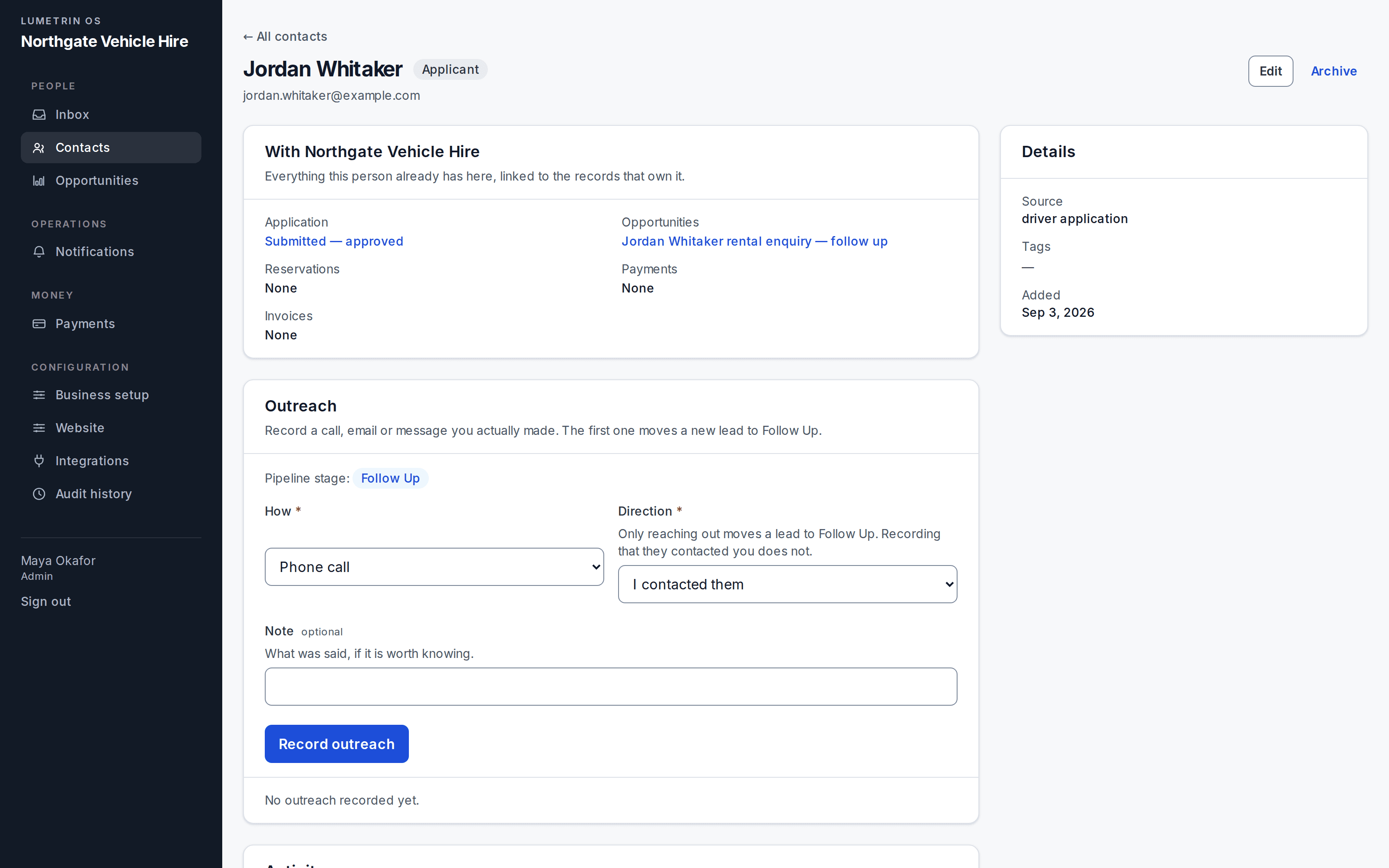Click the Audit history clock icon
Viewport: 1389px width, 868px height.
tap(39, 494)
